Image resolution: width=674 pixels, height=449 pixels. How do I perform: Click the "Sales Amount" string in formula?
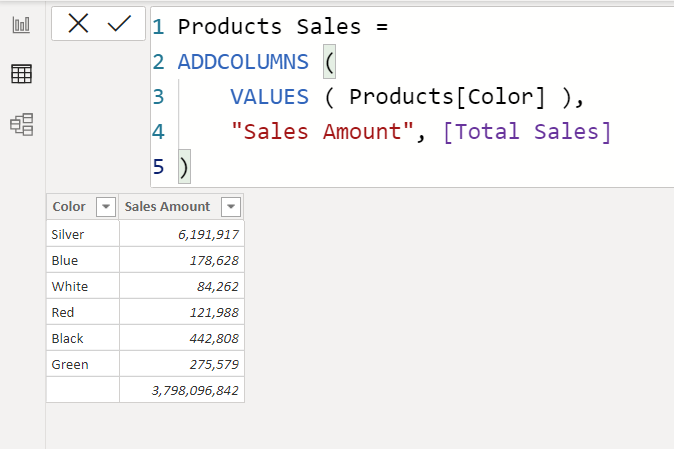322,131
